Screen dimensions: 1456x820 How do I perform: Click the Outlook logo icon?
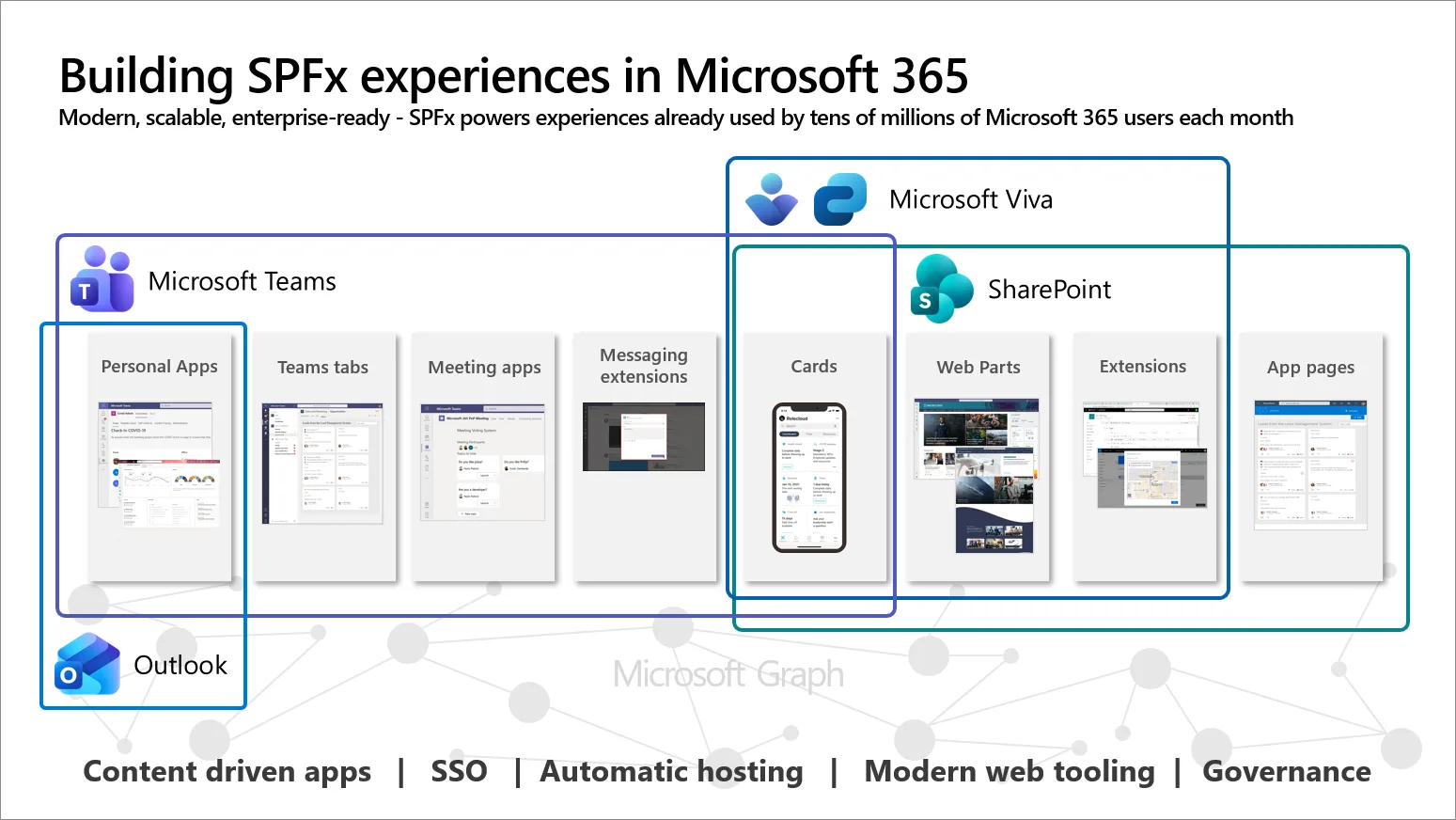click(x=87, y=664)
